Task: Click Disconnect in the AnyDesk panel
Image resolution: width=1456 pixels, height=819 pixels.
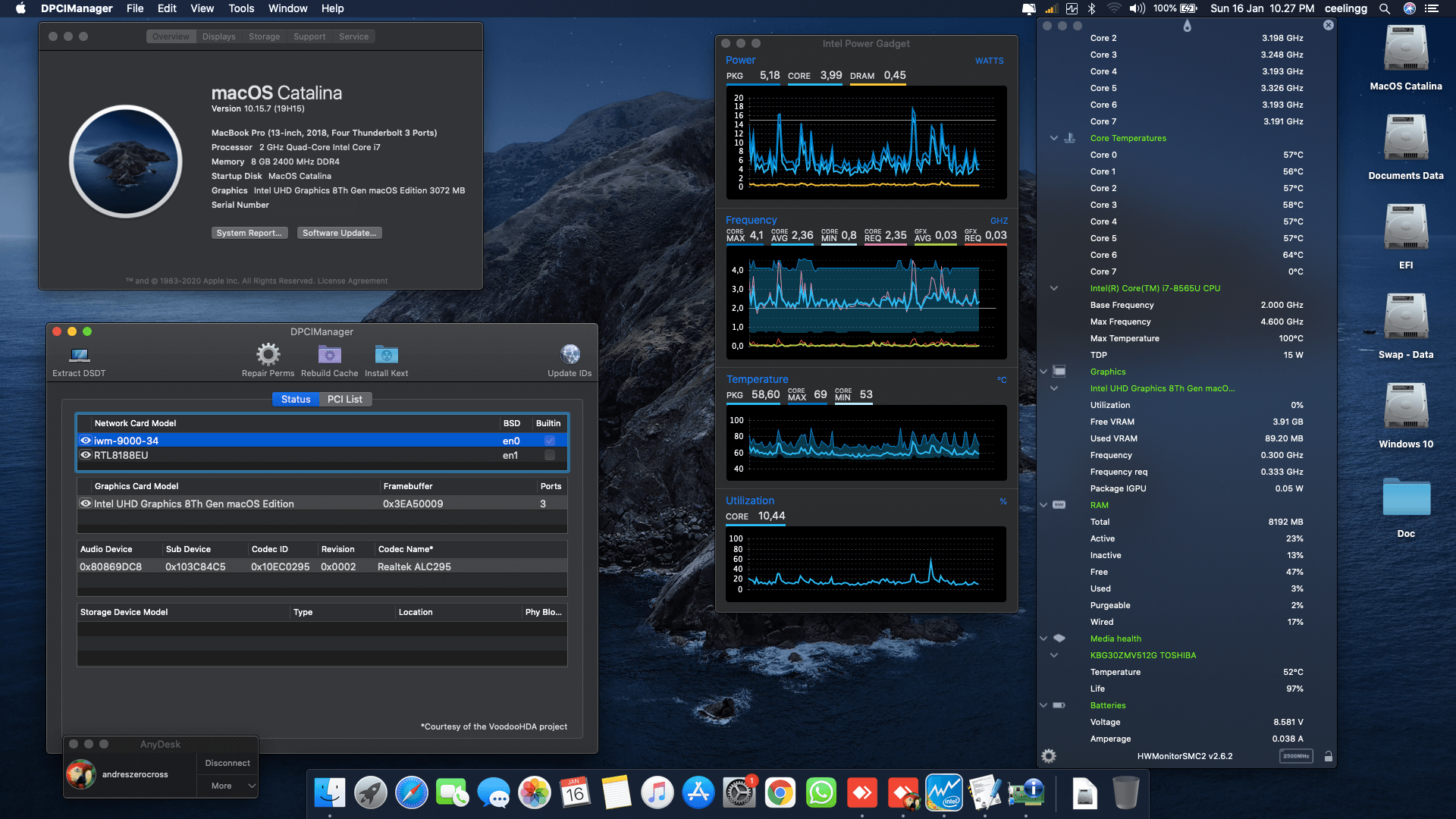Action: click(x=227, y=763)
